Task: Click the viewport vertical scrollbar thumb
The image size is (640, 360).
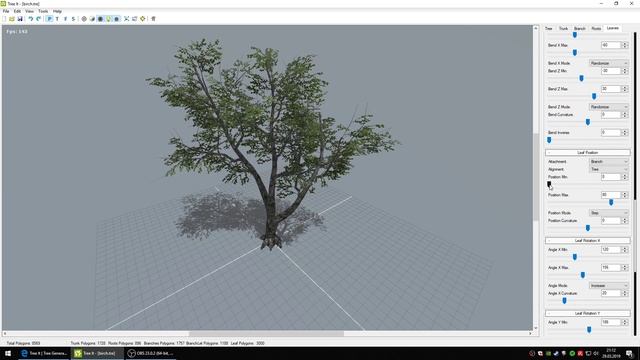Action: tap(536, 176)
